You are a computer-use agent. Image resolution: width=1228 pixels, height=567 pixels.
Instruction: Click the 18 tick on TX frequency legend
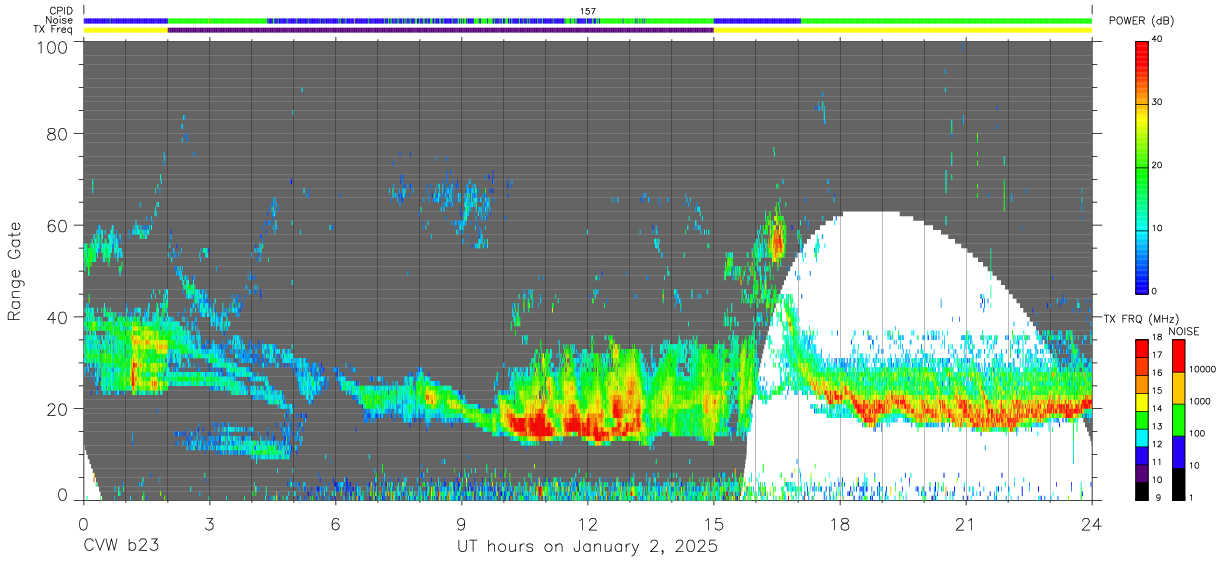[x=1157, y=339]
